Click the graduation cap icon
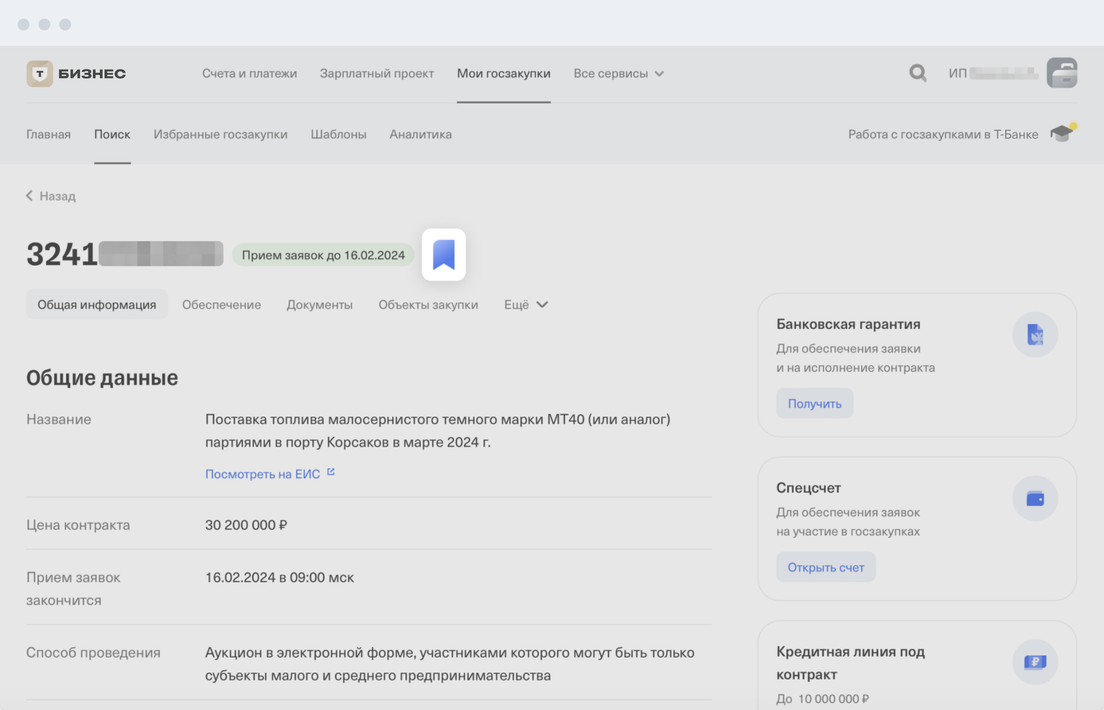This screenshot has height=710, width=1104. point(1063,132)
